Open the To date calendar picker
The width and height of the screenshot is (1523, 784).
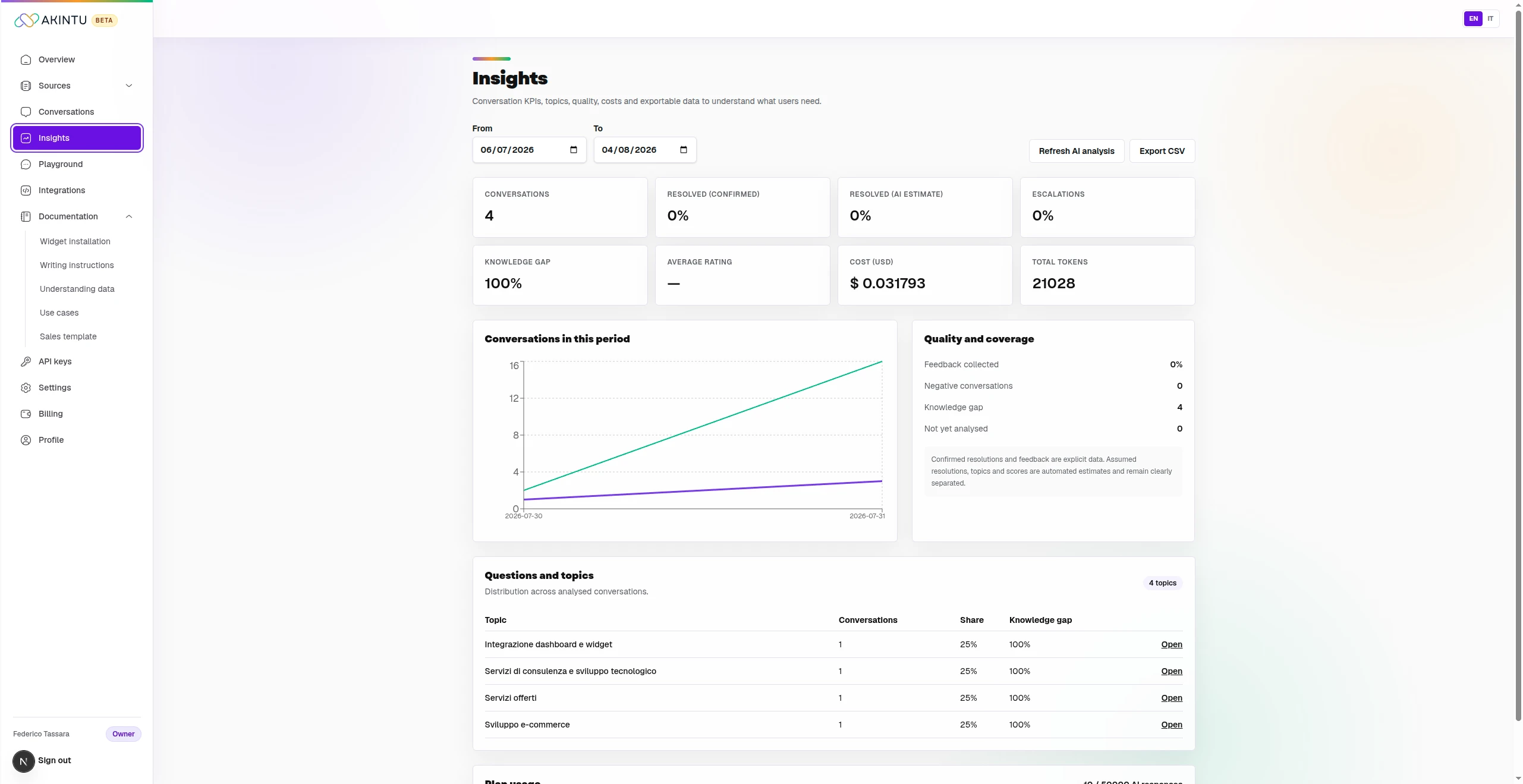pos(684,150)
